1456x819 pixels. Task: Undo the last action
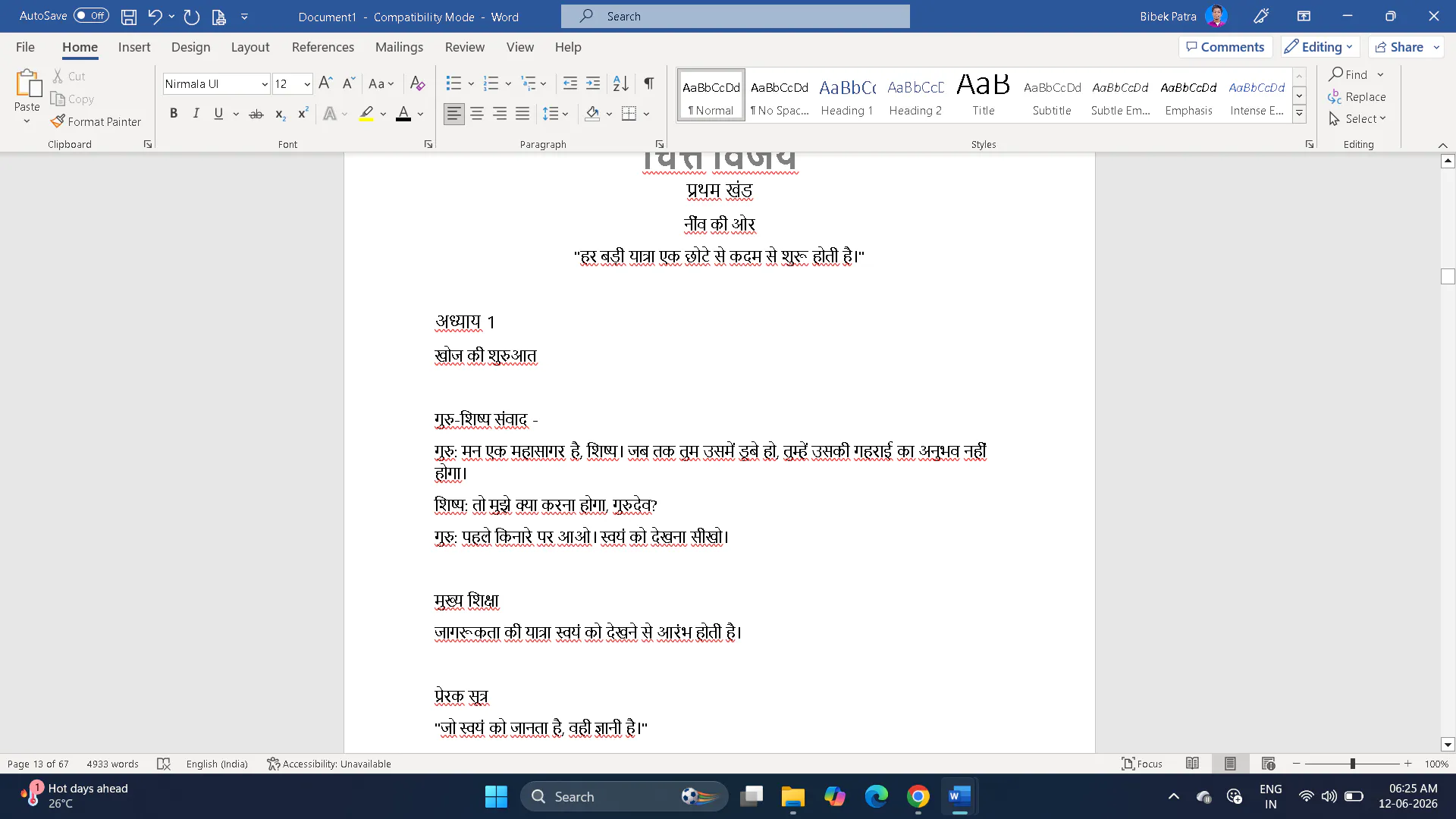pyautogui.click(x=155, y=16)
